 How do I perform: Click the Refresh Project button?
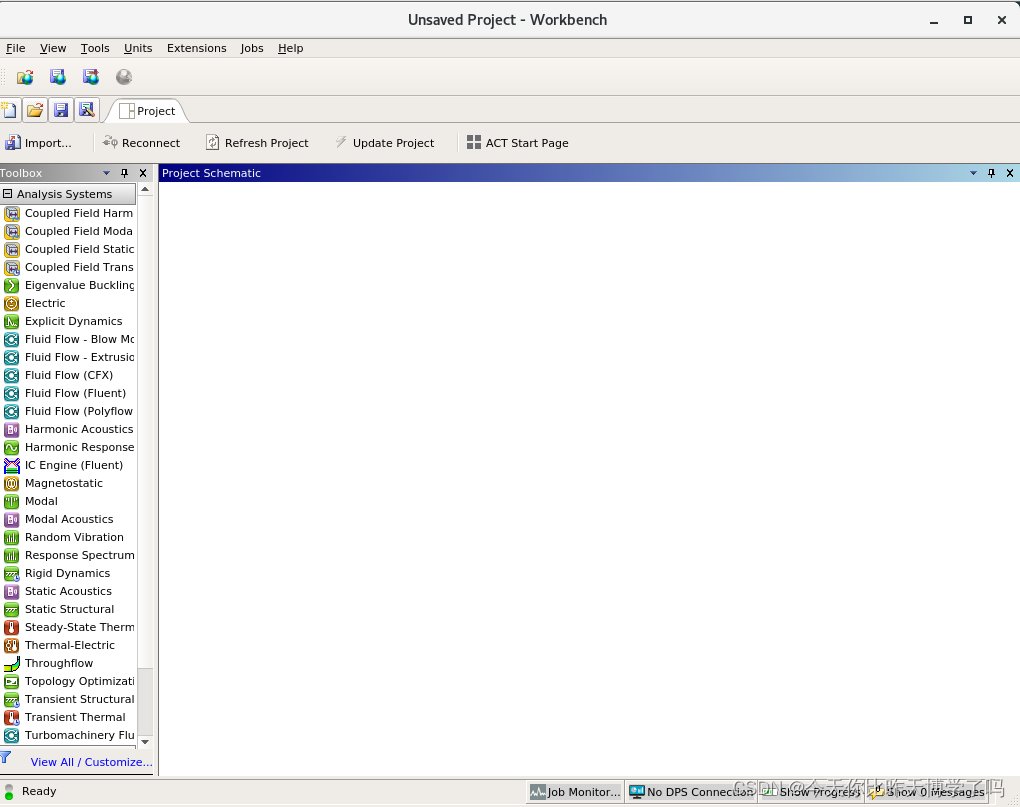[257, 143]
